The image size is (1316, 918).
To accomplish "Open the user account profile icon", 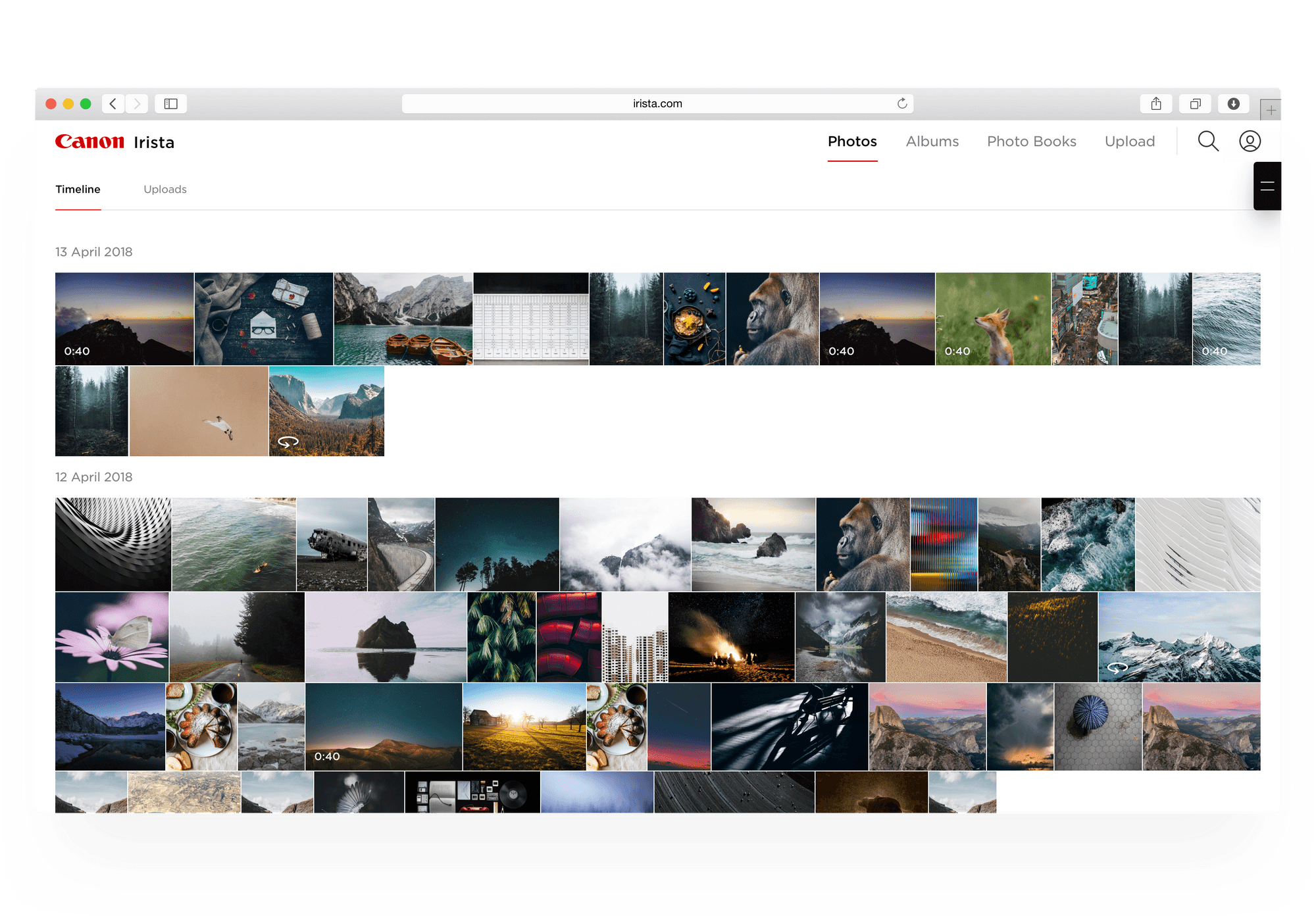I will pos(1250,141).
